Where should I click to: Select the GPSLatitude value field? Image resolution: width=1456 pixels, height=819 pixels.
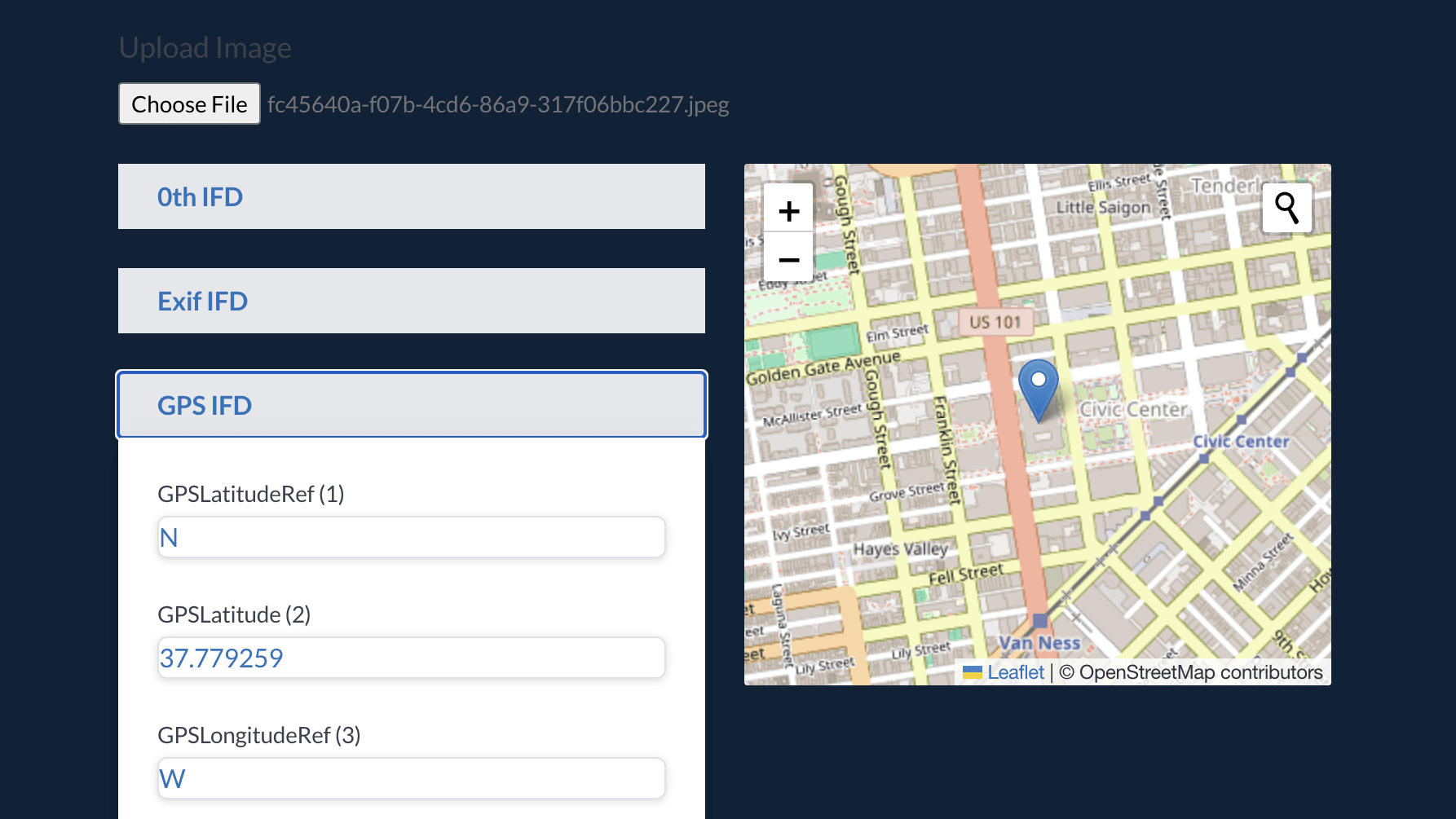click(x=411, y=658)
